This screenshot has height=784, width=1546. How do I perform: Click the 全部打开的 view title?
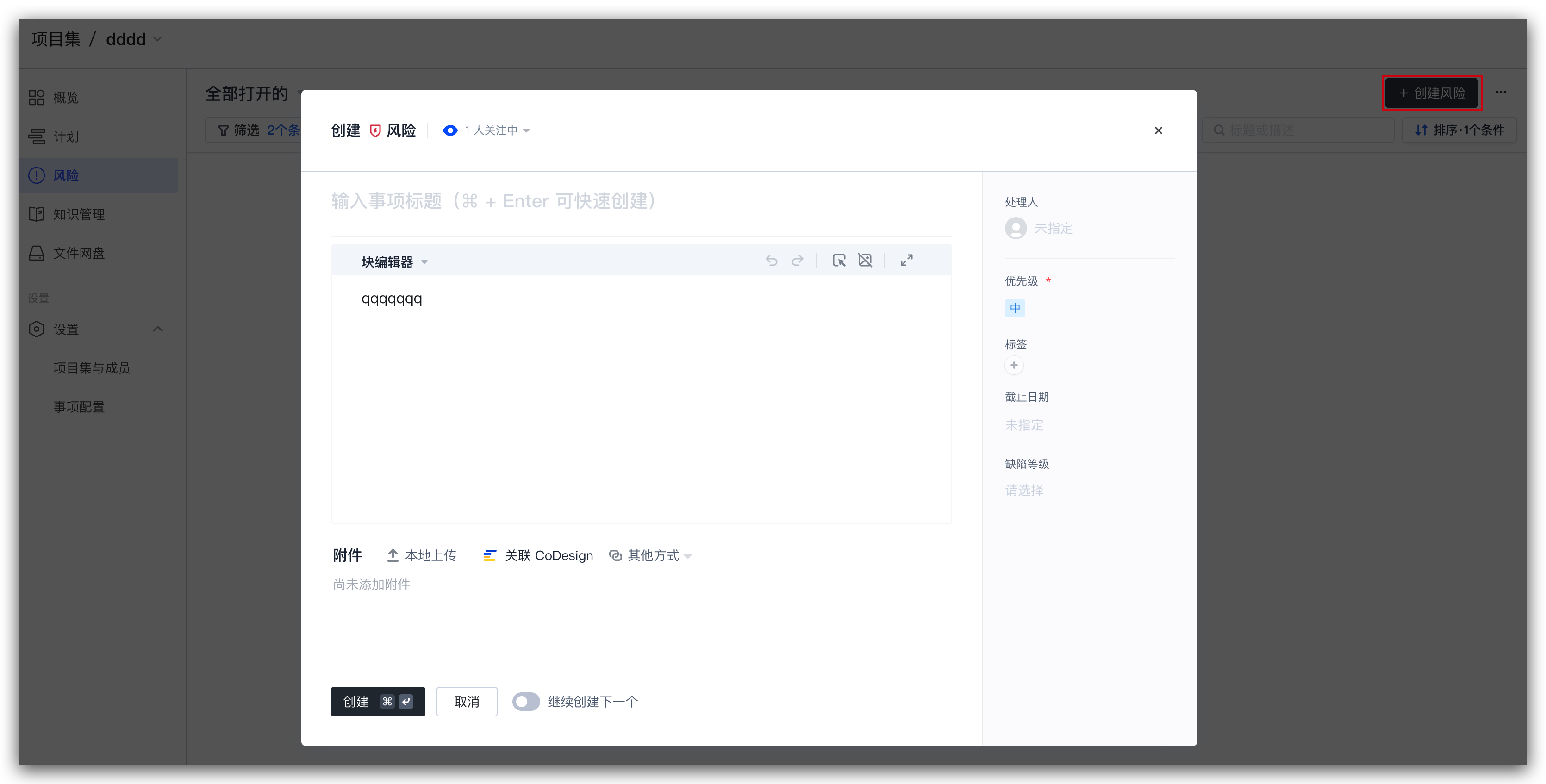pyautogui.click(x=246, y=93)
